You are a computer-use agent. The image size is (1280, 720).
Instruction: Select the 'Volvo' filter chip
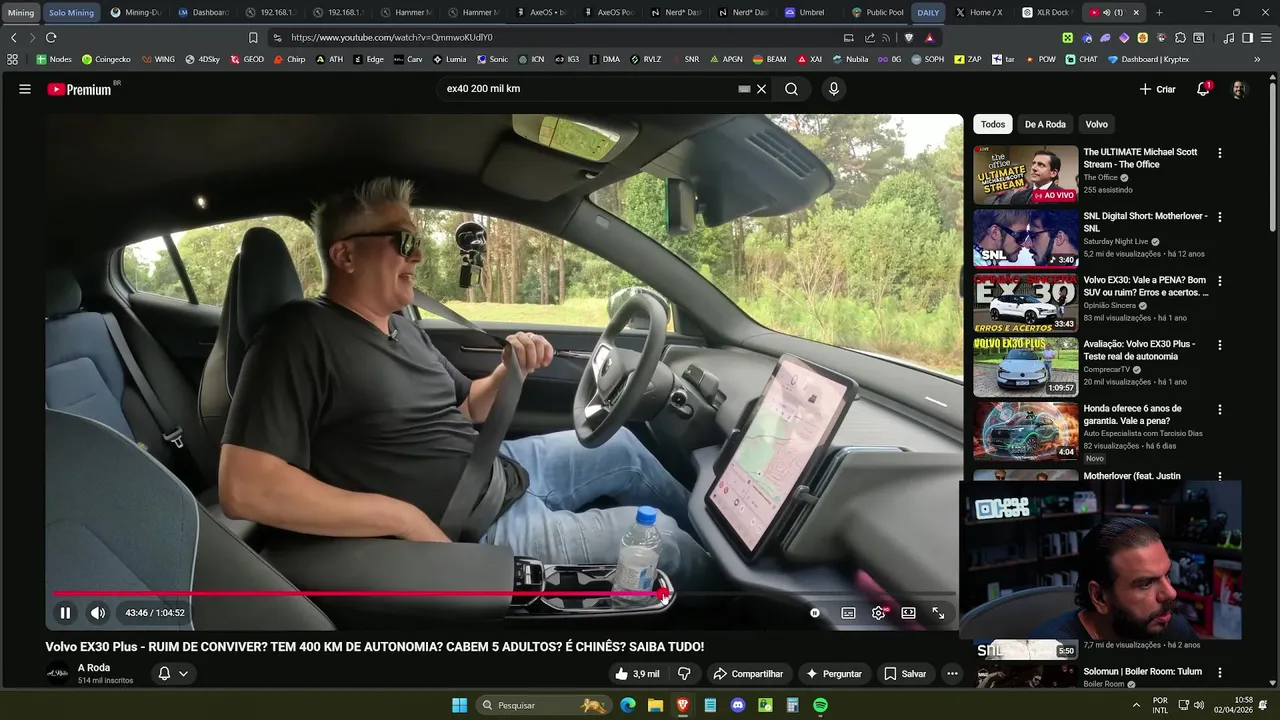(x=1097, y=124)
